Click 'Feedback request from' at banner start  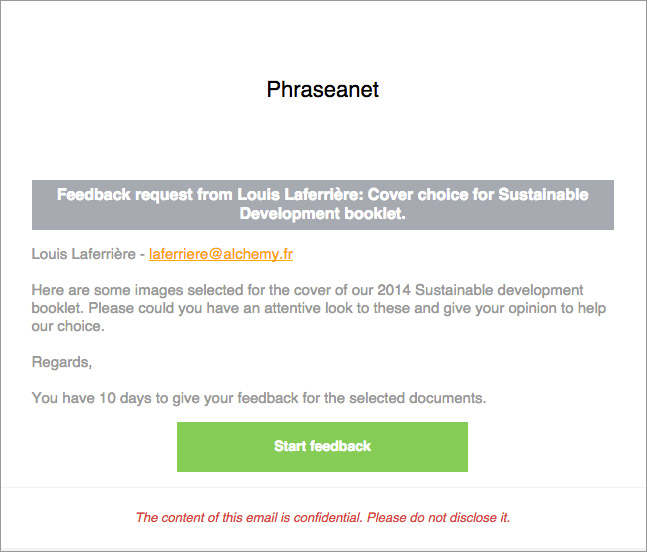pyautogui.click(x=145, y=194)
